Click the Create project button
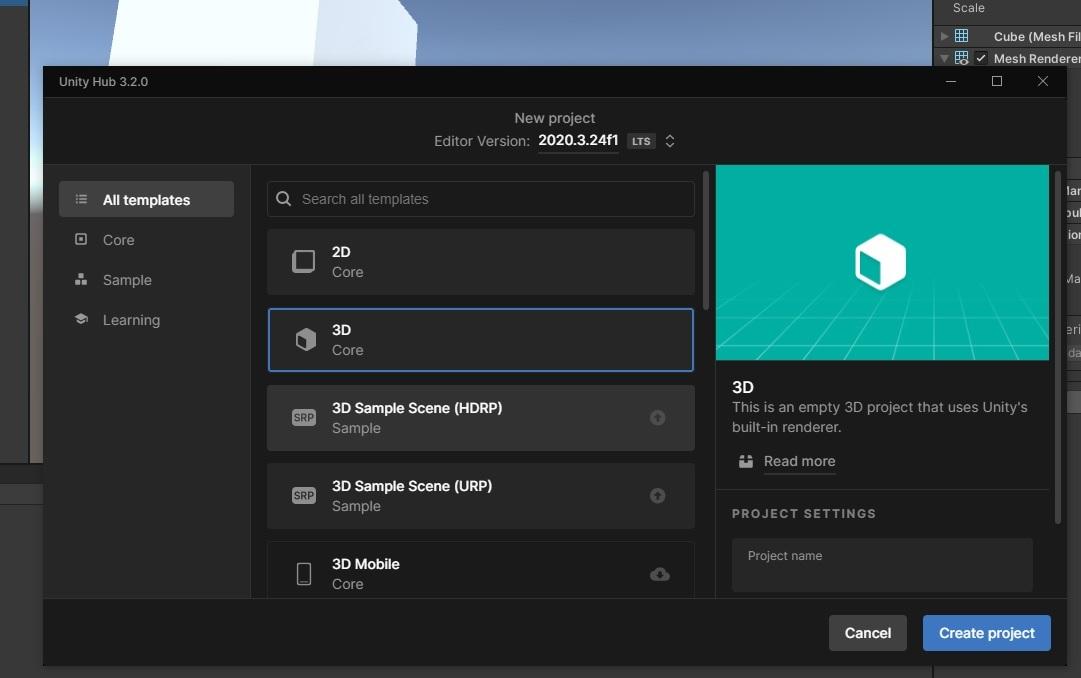This screenshot has width=1081, height=678. [x=987, y=632]
